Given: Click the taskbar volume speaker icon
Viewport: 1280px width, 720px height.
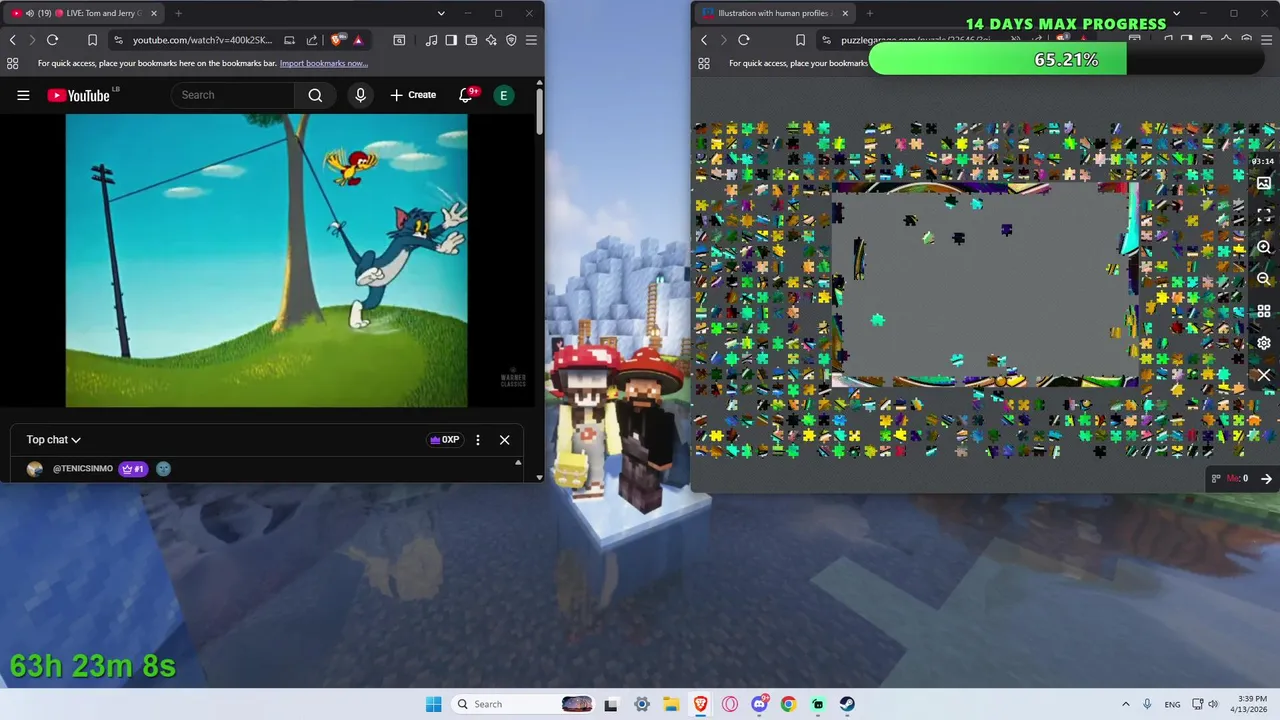Looking at the screenshot, I should point(1213,704).
